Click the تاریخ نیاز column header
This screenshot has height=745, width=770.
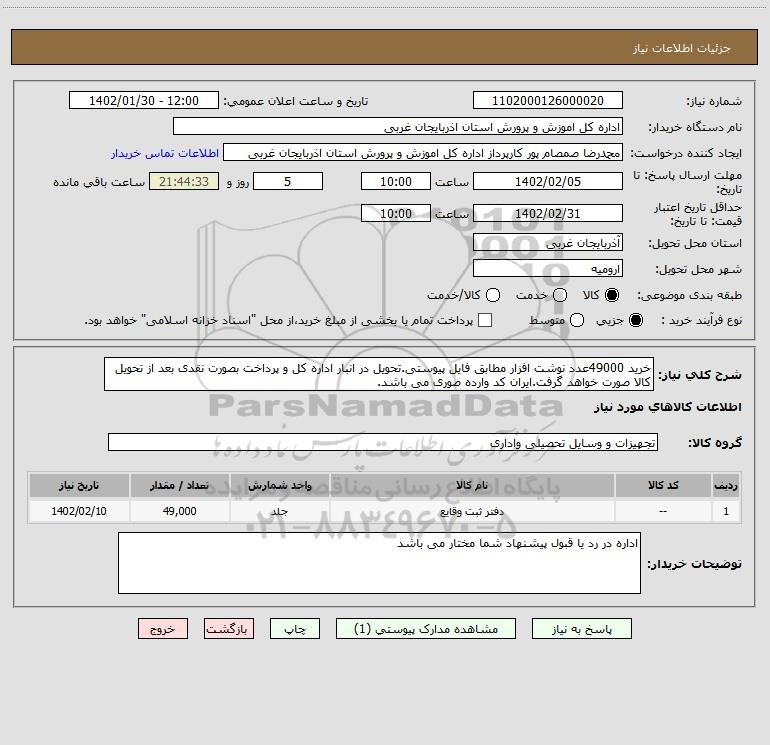[79, 485]
